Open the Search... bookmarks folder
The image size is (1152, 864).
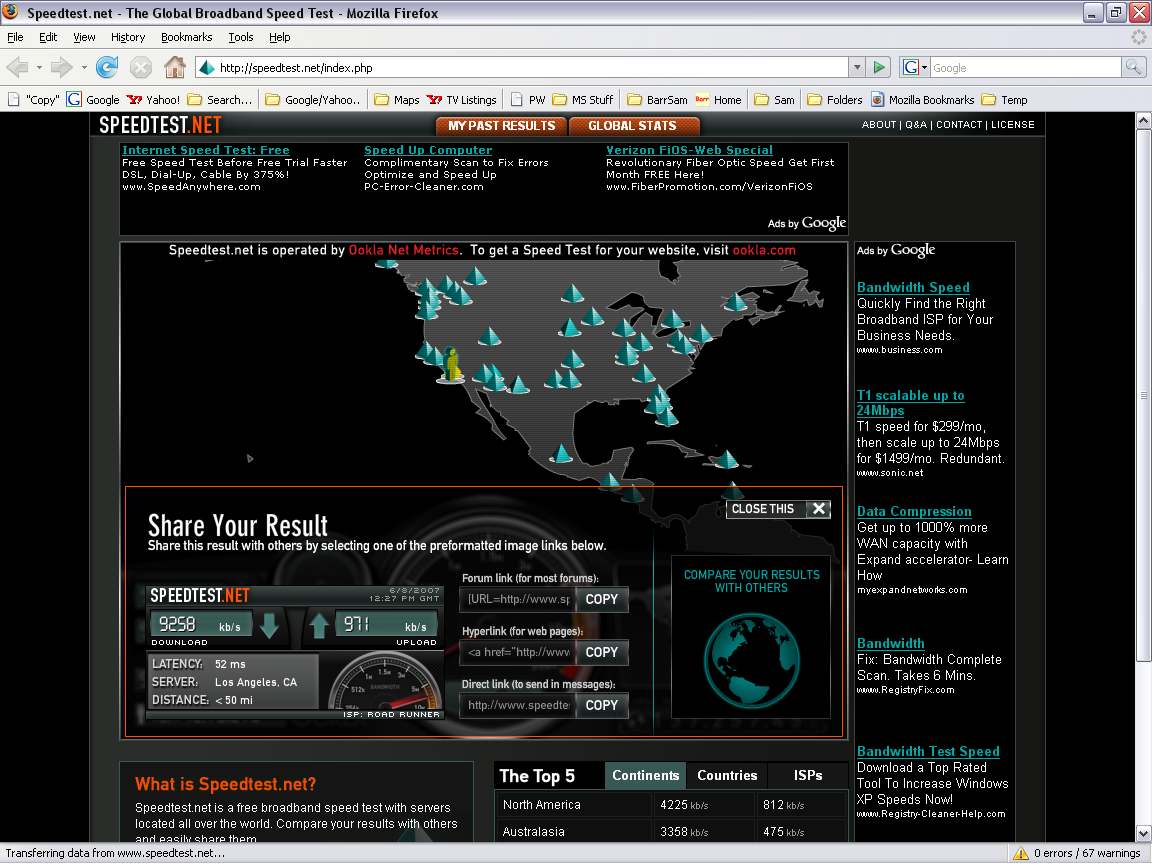pyautogui.click(x=220, y=100)
